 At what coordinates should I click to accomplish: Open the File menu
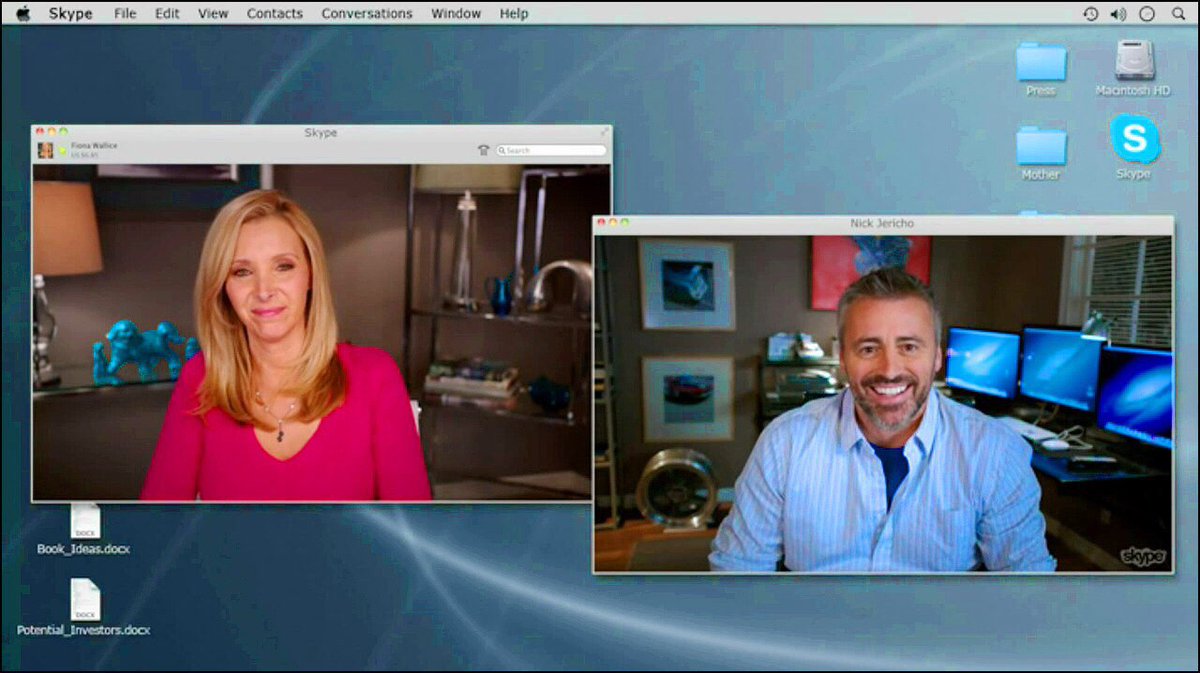(x=125, y=14)
